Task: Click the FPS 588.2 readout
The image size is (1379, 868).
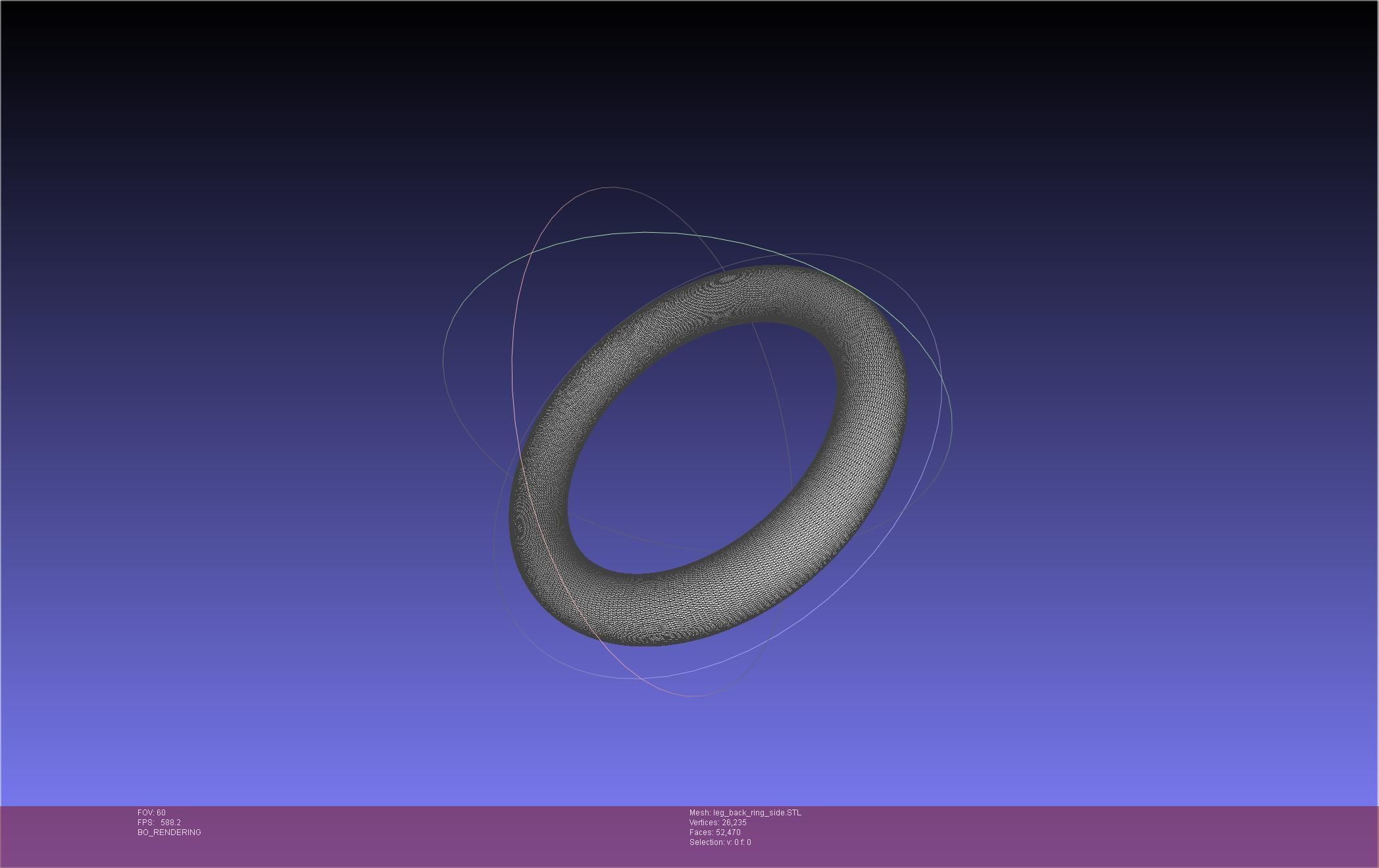Action: click(159, 823)
